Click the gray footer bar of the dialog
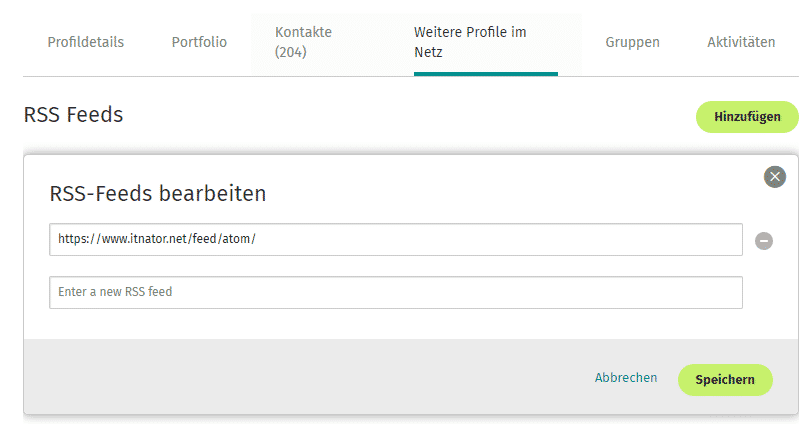Image resolution: width=811 pixels, height=424 pixels. pyautogui.click(x=411, y=376)
